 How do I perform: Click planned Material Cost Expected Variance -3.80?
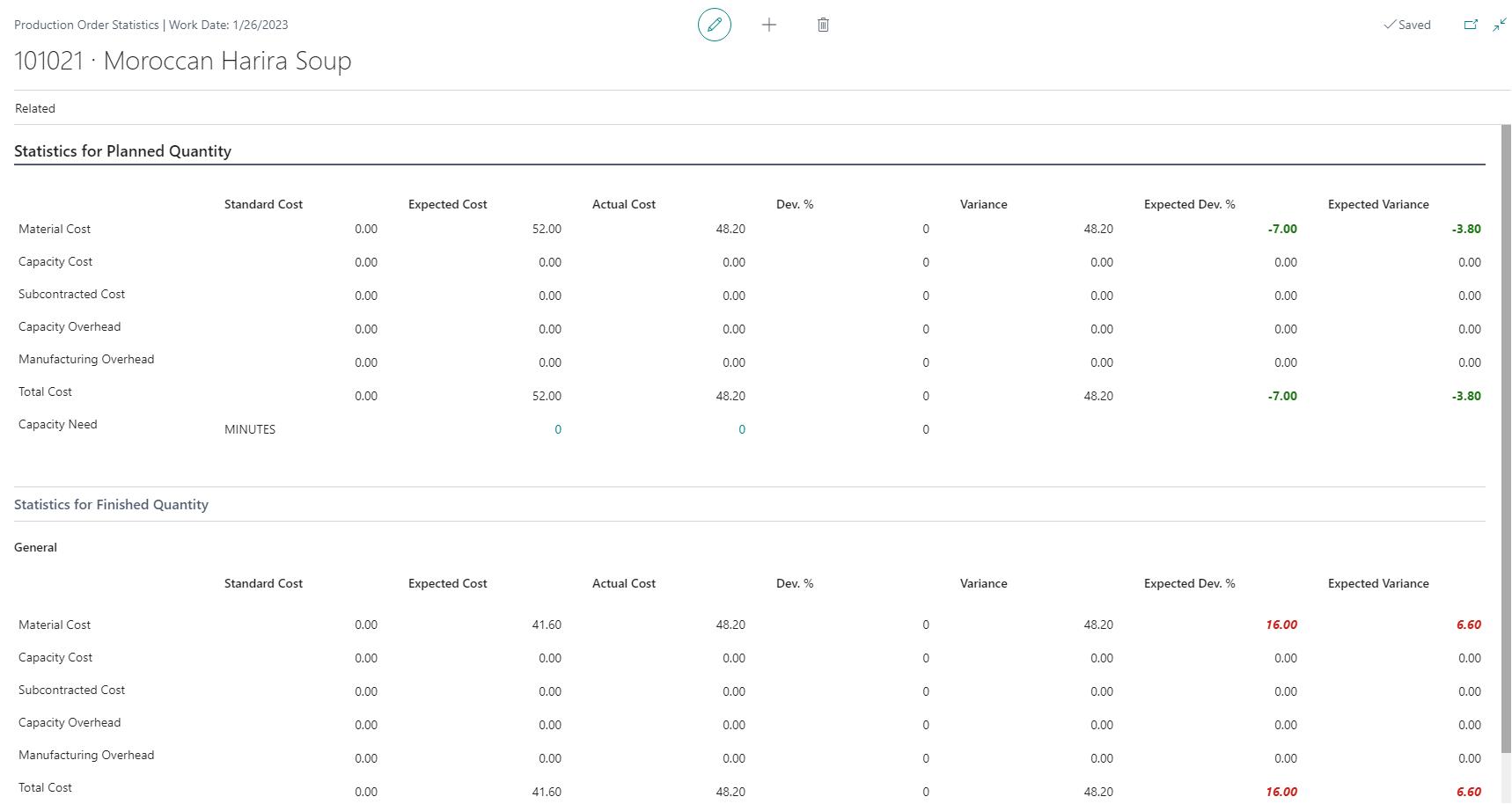pyautogui.click(x=1465, y=229)
